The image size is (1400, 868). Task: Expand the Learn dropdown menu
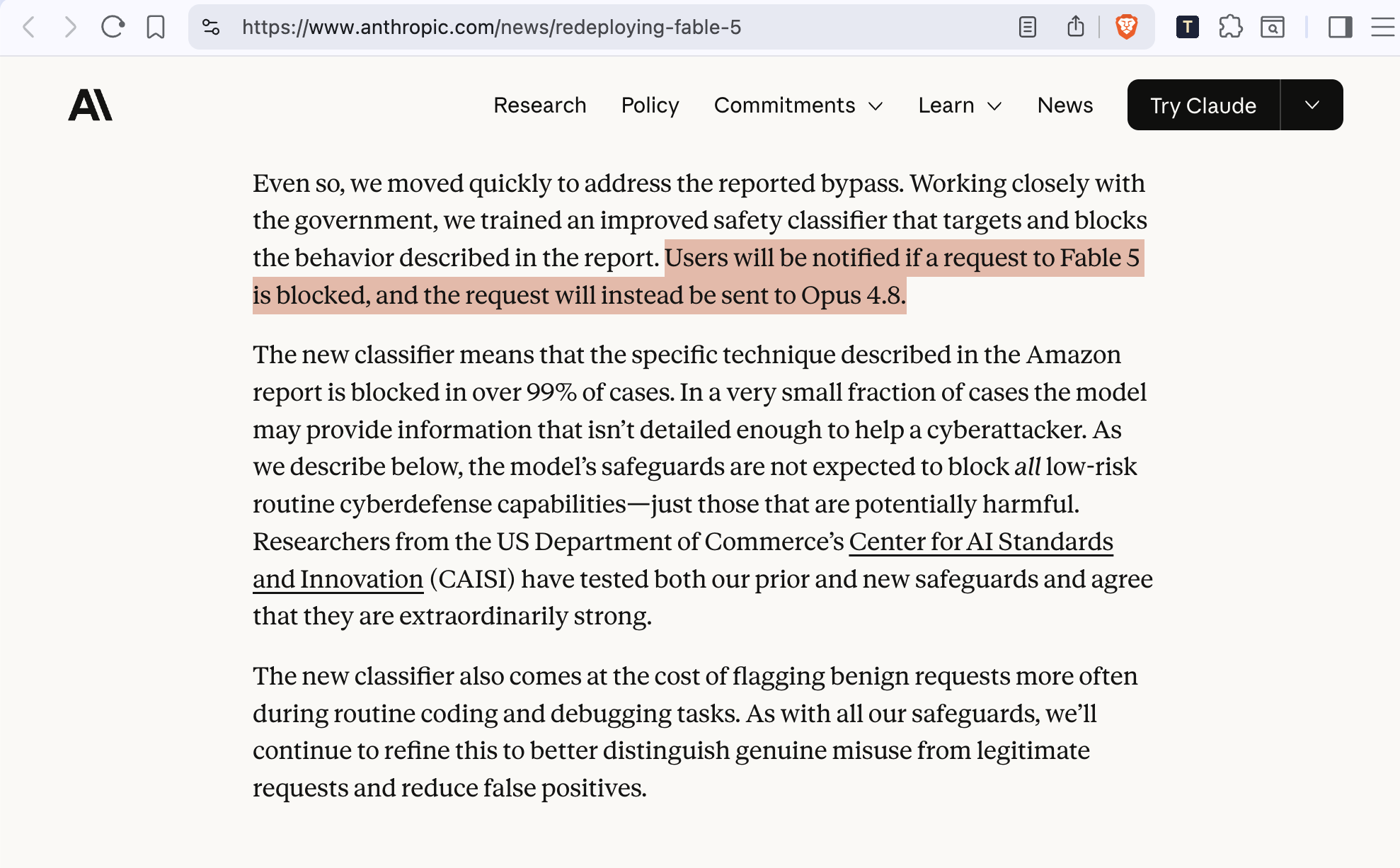tap(960, 105)
